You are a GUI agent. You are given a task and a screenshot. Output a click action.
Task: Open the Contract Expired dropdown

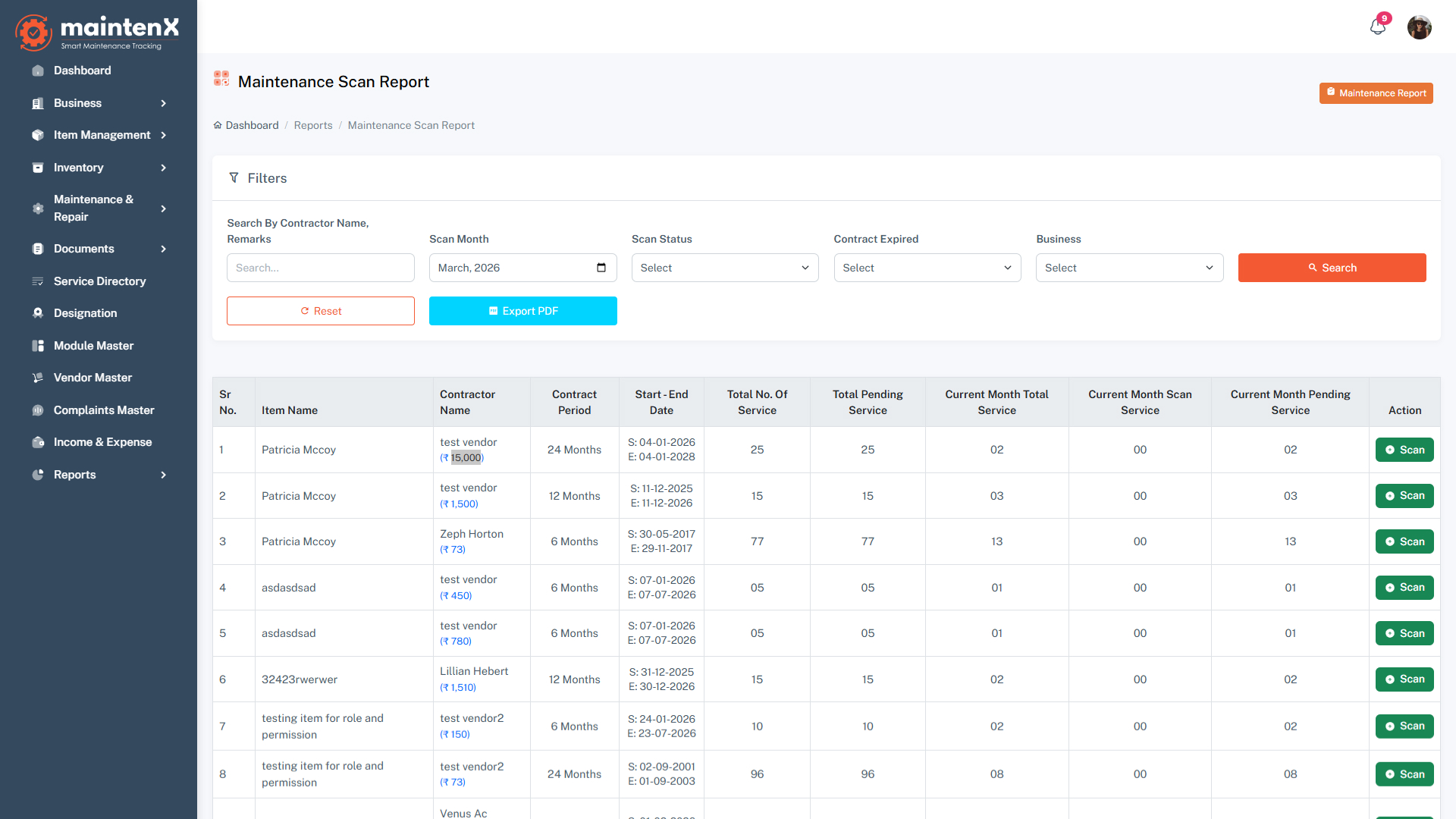point(927,267)
